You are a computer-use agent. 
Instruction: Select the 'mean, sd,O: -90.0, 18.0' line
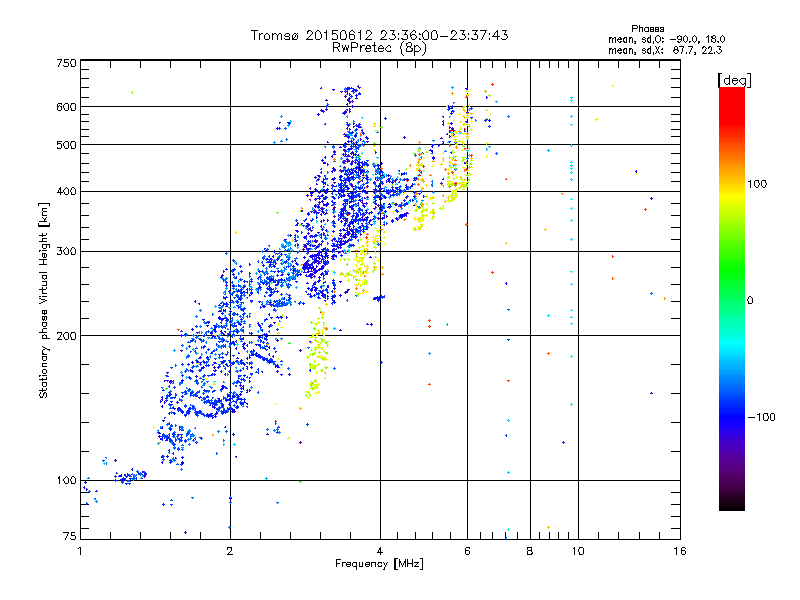[x=666, y=39]
